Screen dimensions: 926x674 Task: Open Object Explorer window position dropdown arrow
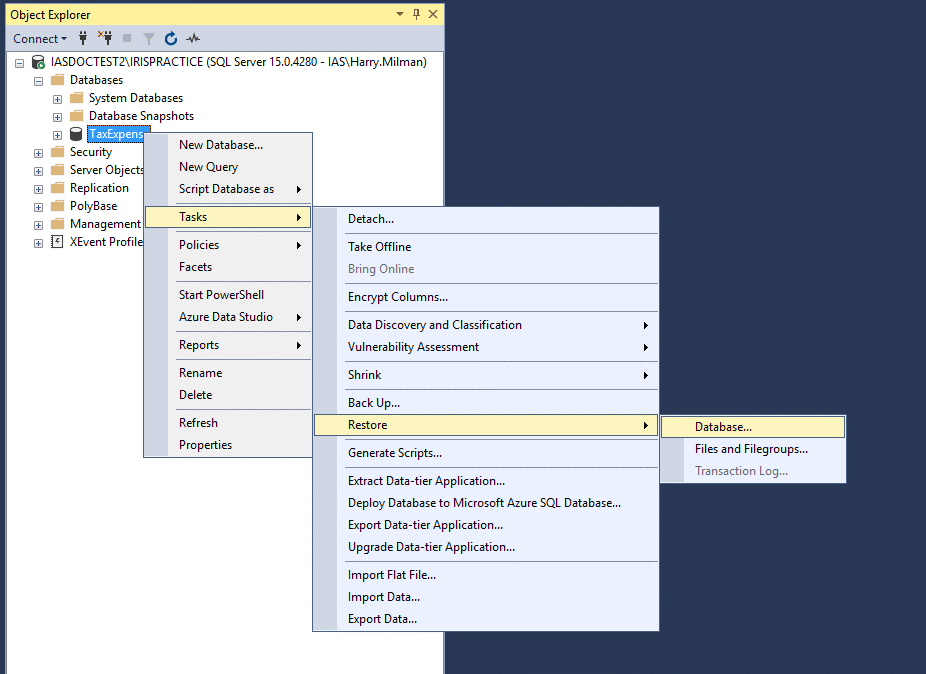[x=400, y=14]
